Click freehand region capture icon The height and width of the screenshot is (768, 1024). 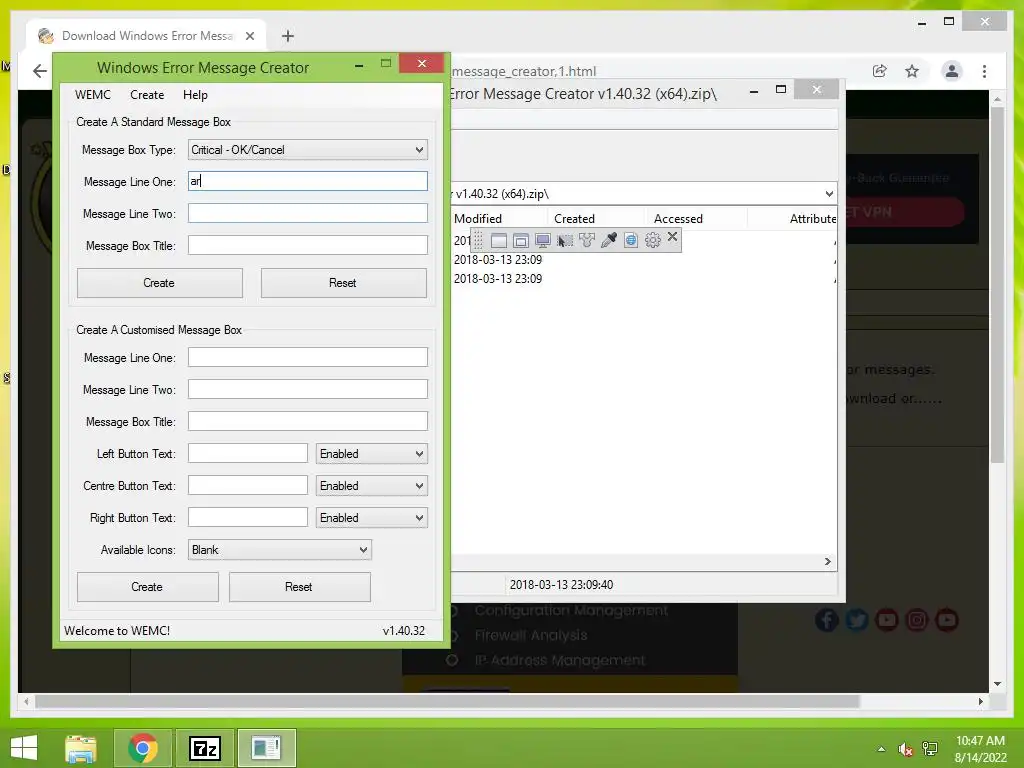(x=586, y=240)
